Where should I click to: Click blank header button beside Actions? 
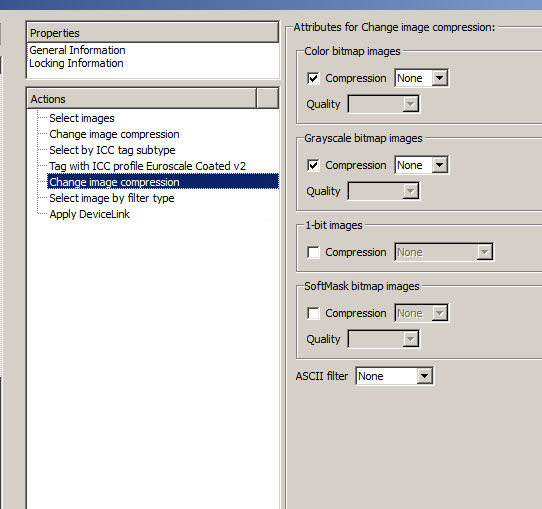click(x=268, y=99)
